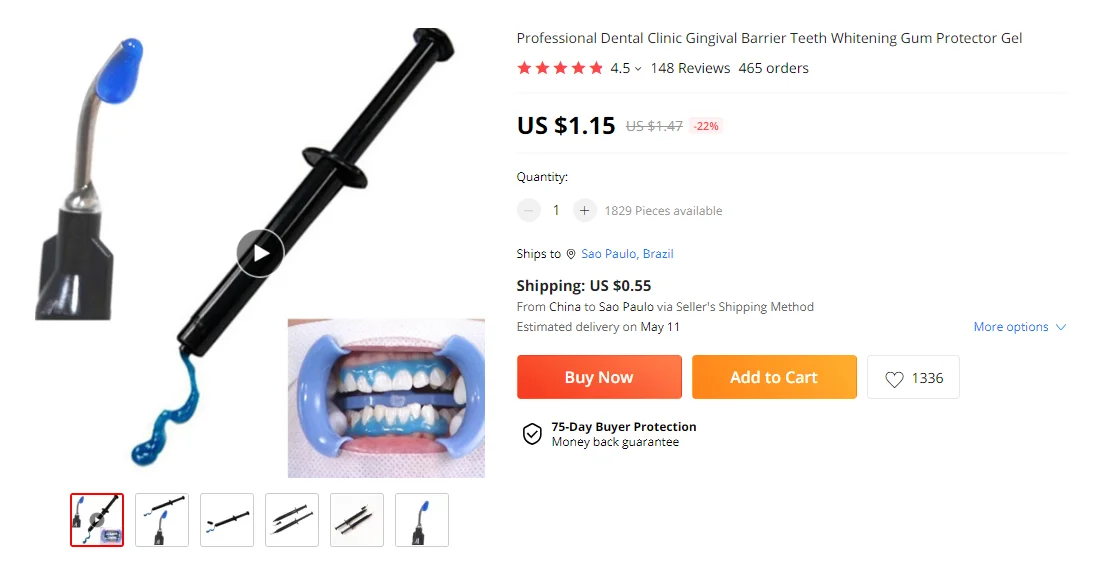Screen dimensions: 1096x567
Task: Click the five-star rating icons
Action: [560, 68]
